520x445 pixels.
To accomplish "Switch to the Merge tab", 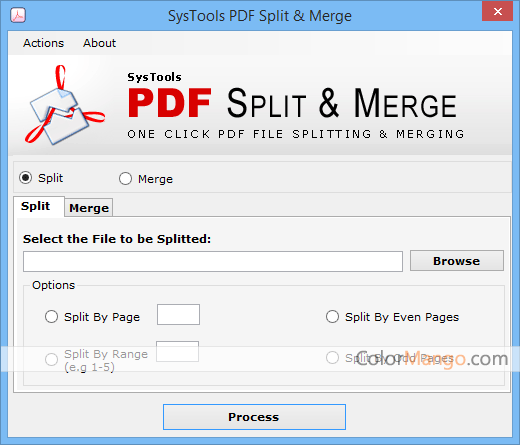I will (89, 208).
